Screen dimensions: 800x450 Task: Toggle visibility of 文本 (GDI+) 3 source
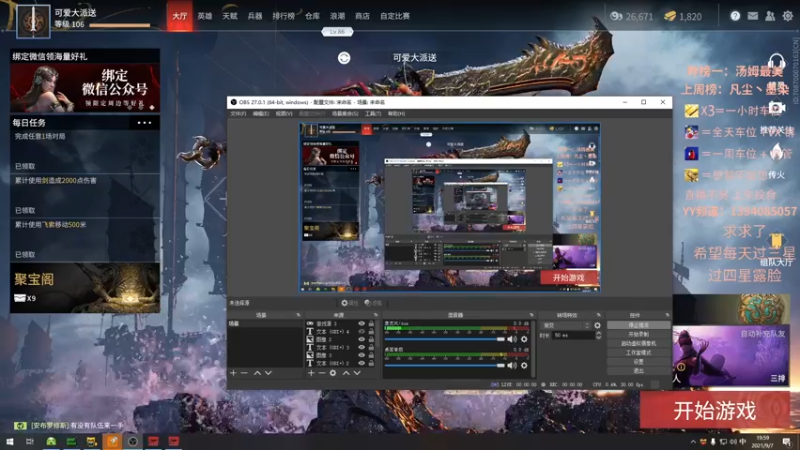361,347
